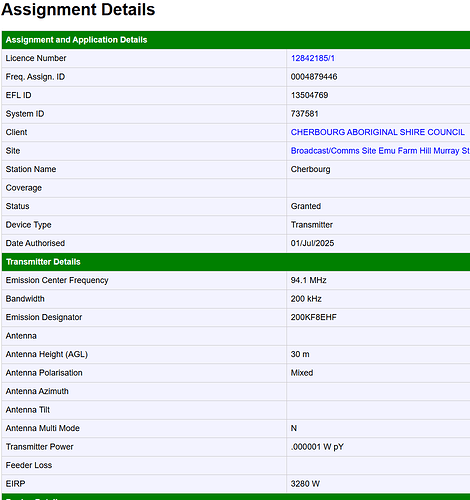The image size is (470, 500).
Task: Click the Emission Designator value 200KF8EHF
Action: pyautogui.click(x=313, y=317)
